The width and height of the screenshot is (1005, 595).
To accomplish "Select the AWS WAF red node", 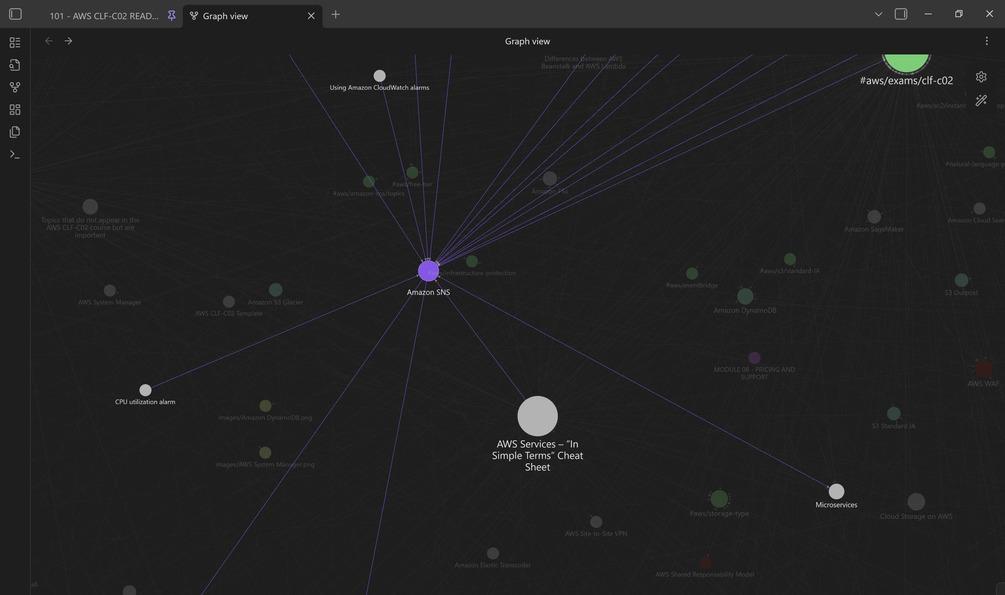I will (x=983, y=369).
